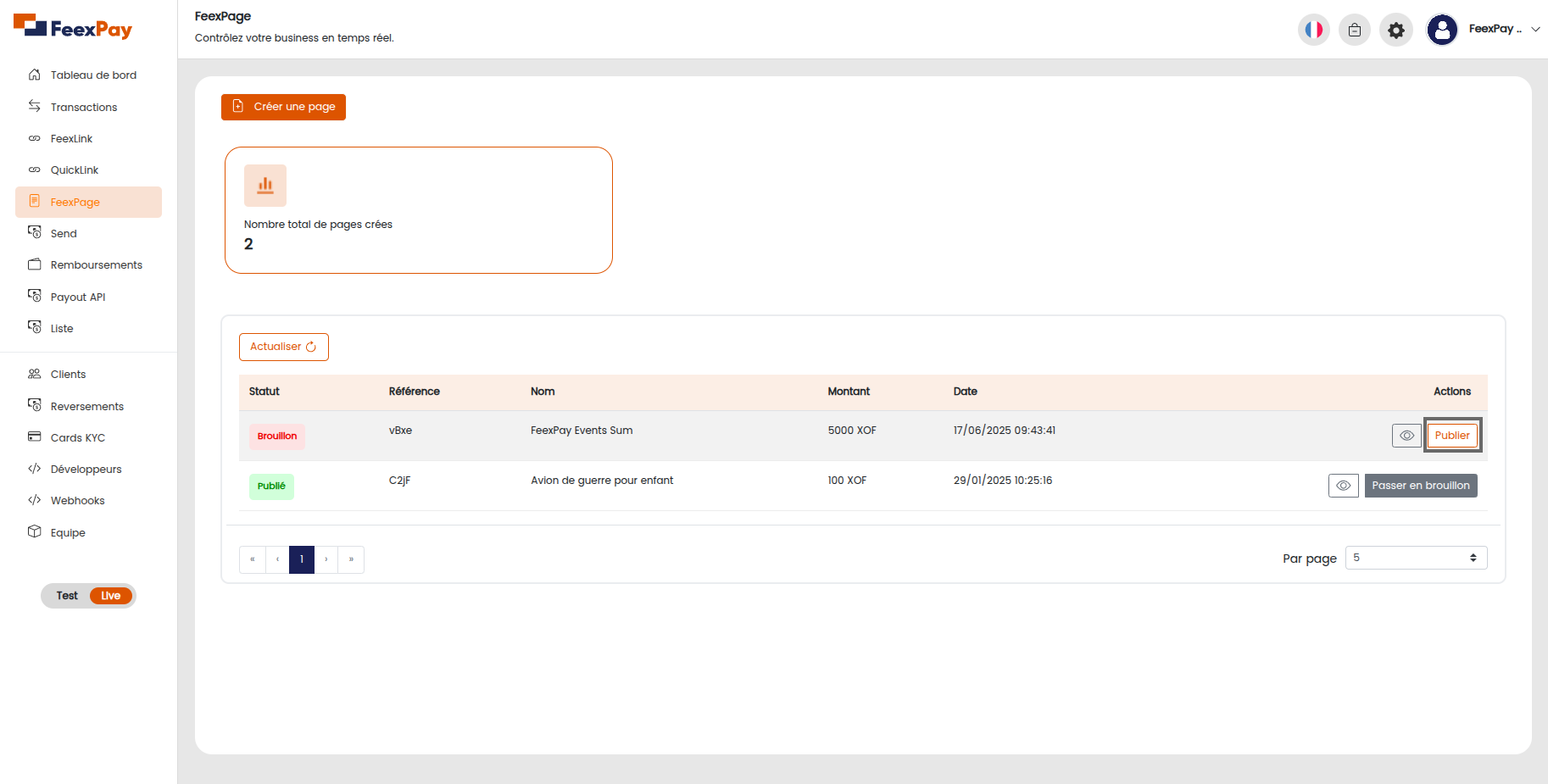Click Créer une page button

pos(283,107)
